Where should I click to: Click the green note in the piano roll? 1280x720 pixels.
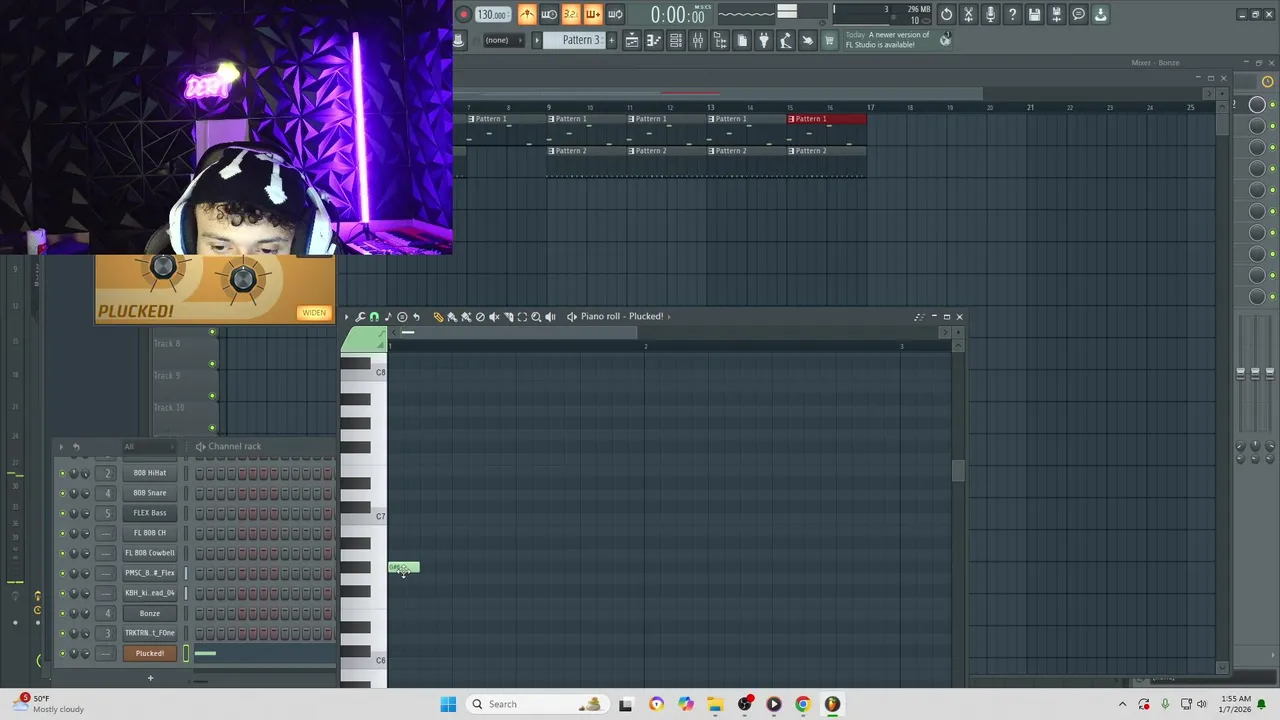click(404, 568)
